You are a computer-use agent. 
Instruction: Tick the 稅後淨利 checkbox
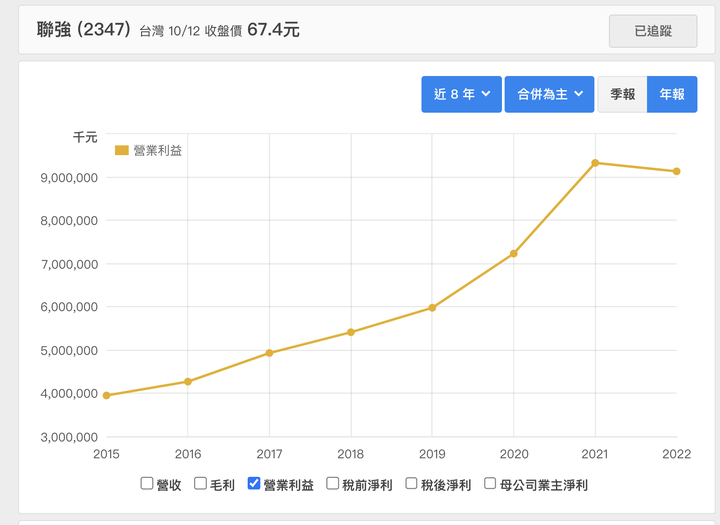(411, 483)
